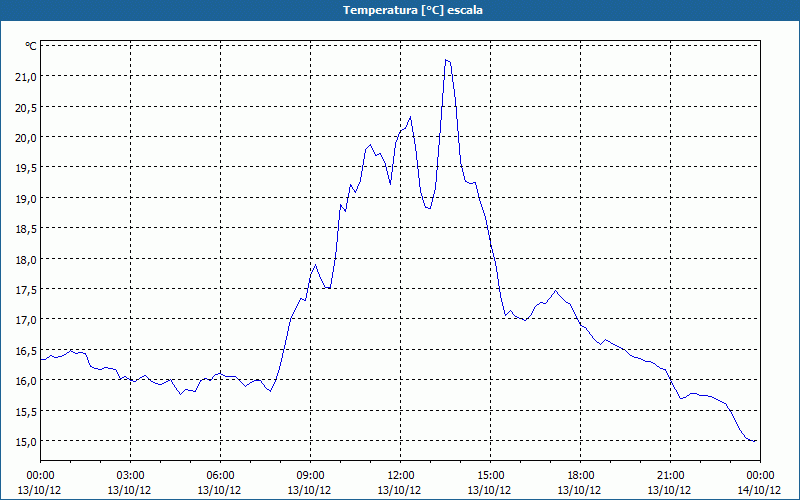Click the highest temperature peak of the curve
The image size is (800, 500).
pyautogui.click(x=446, y=60)
